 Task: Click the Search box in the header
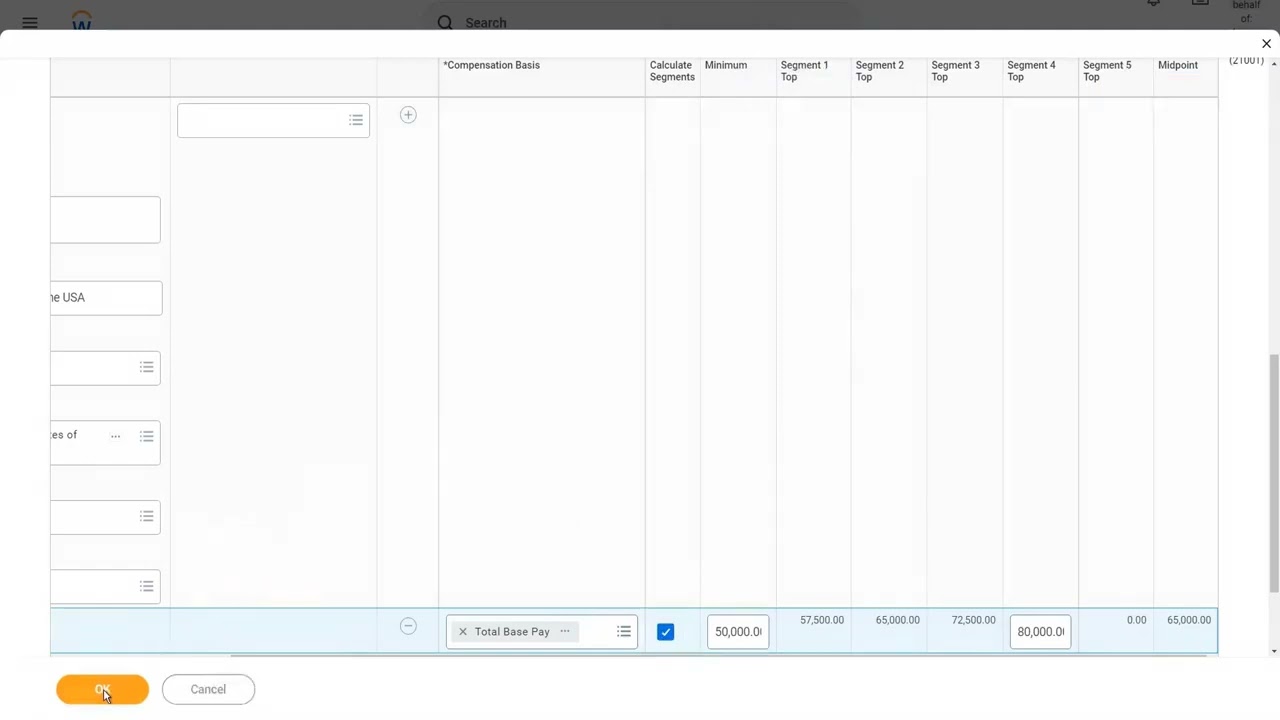tap(640, 22)
